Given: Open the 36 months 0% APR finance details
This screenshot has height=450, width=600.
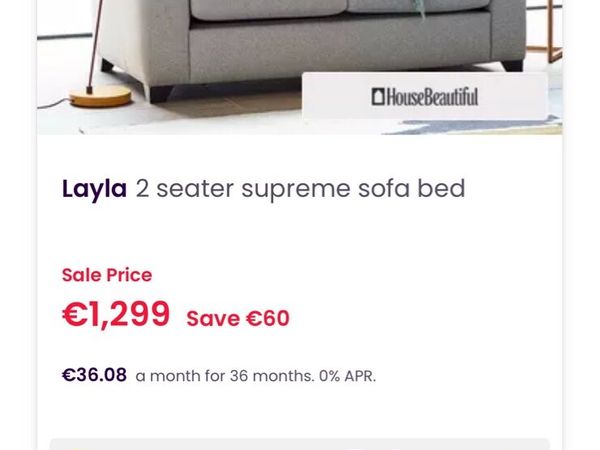Looking at the screenshot, I should click(x=256, y=376).
